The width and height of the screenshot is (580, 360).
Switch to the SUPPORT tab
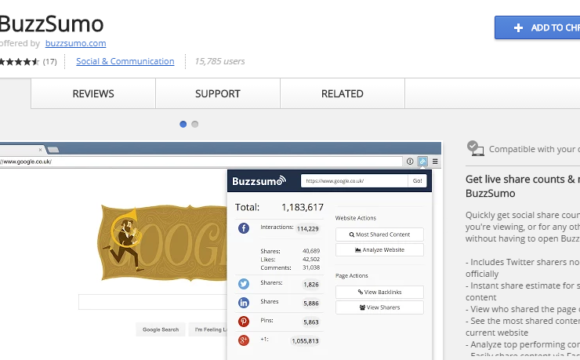[x=218, y=94]
